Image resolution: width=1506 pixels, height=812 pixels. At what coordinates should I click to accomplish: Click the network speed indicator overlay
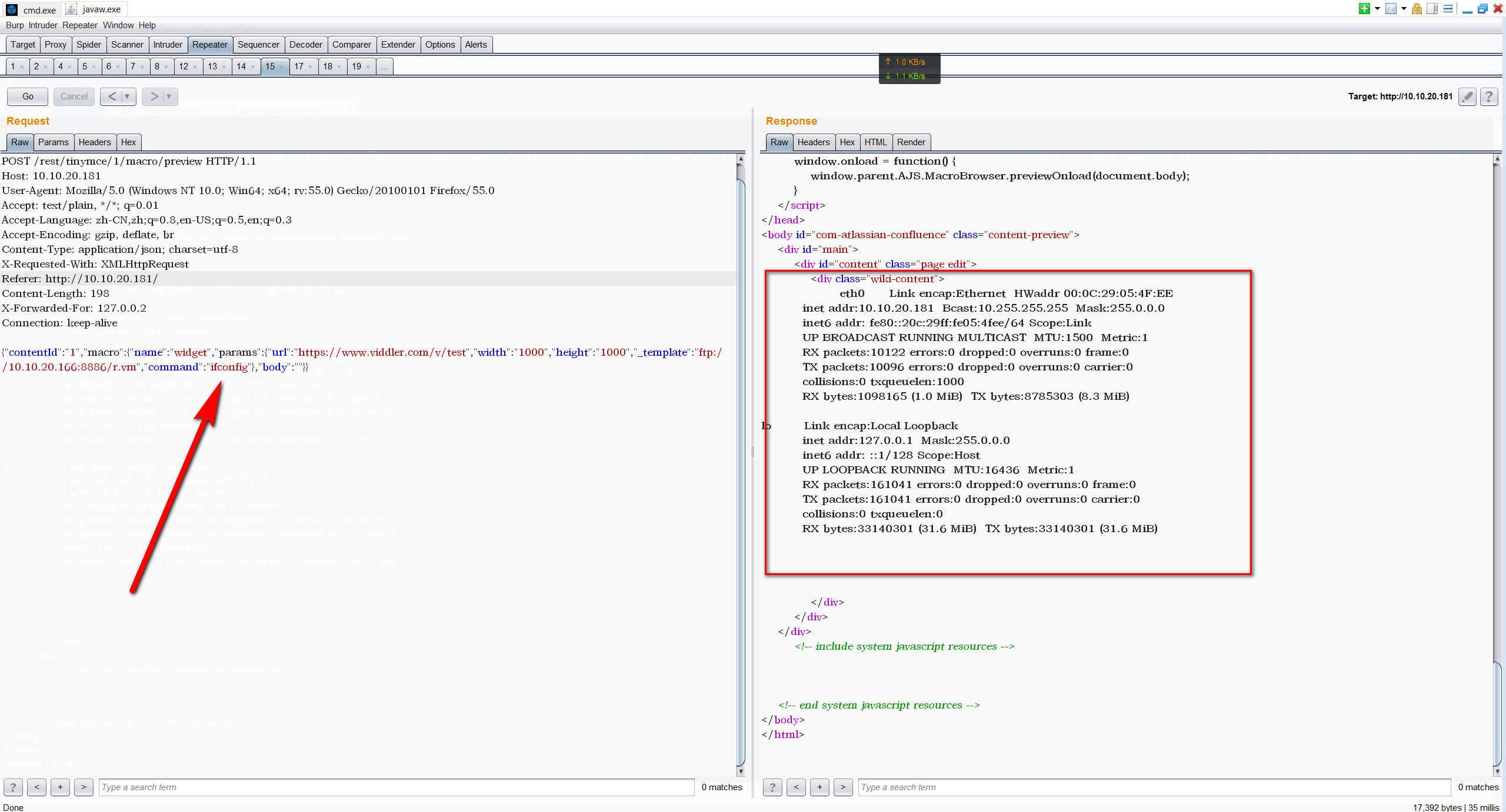click(909, 69)
